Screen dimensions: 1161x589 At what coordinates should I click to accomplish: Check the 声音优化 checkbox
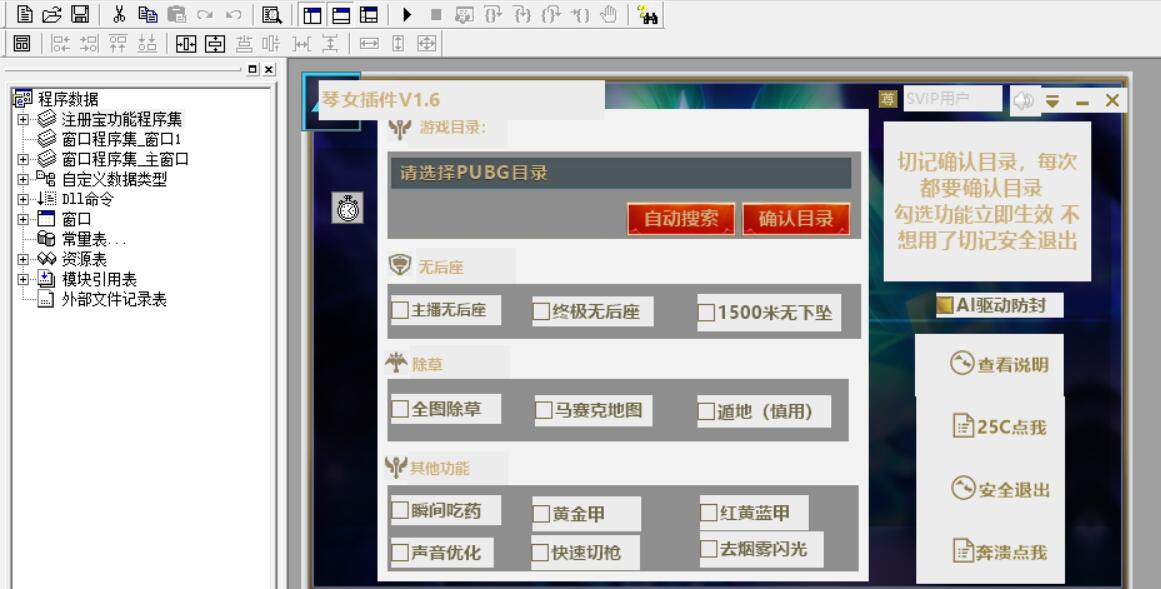tap(400, 552)
